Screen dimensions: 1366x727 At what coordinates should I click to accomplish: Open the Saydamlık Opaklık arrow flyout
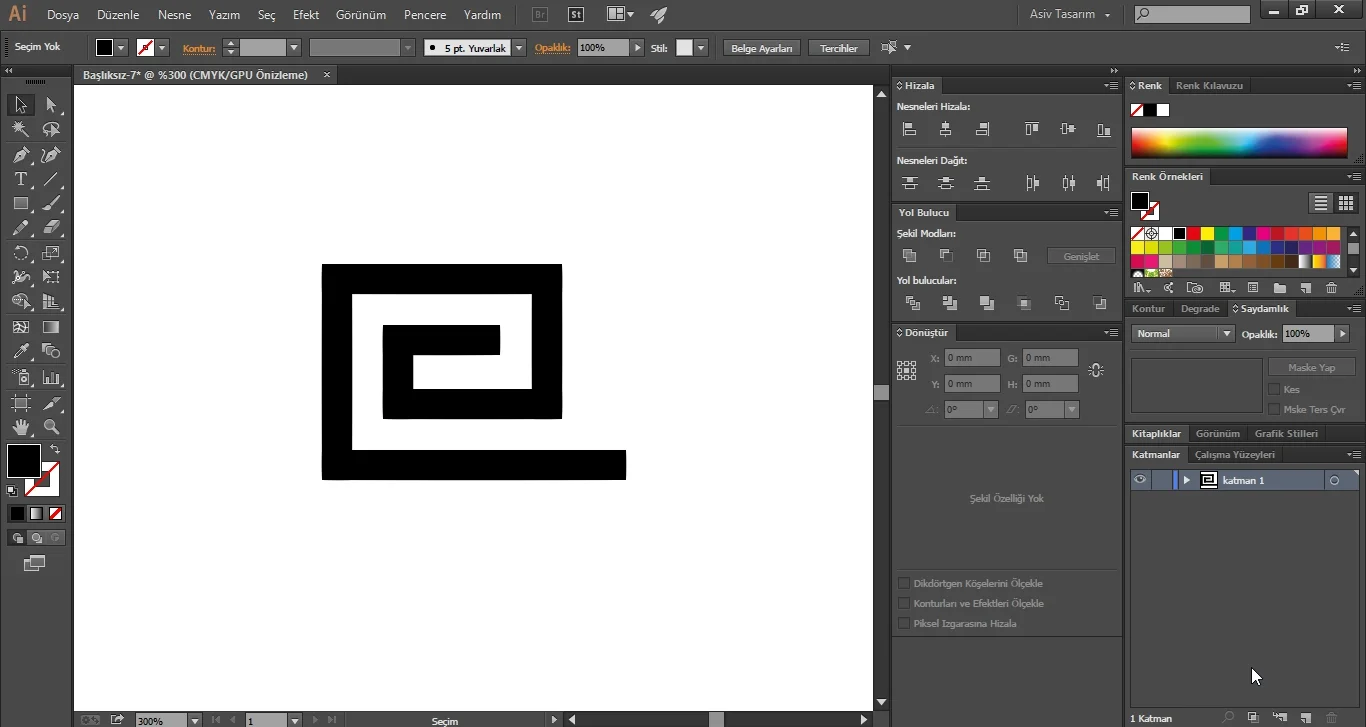tap(1342, 334)
